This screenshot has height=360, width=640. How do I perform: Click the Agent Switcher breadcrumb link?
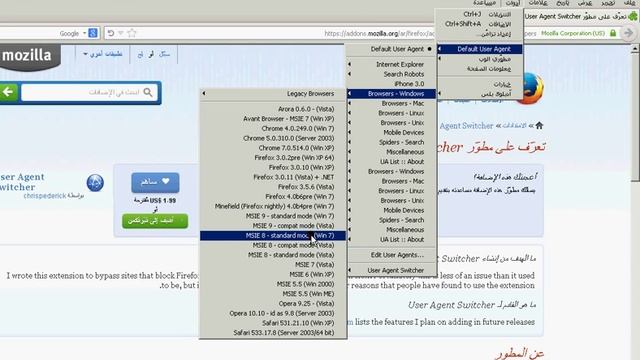click(467, 126)
